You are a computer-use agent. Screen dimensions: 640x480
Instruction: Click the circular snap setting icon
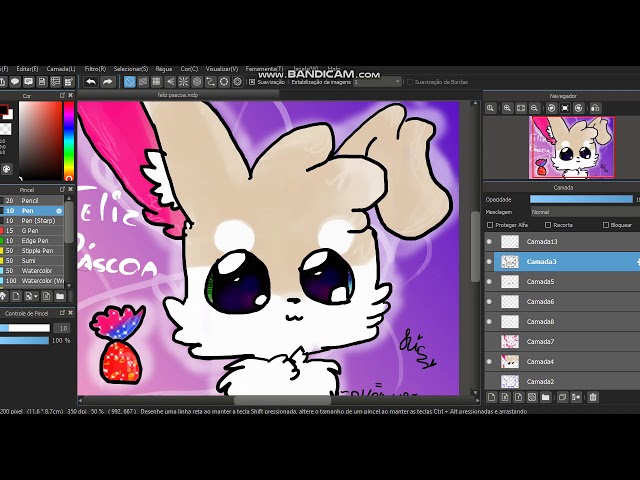tap(224, 82)
